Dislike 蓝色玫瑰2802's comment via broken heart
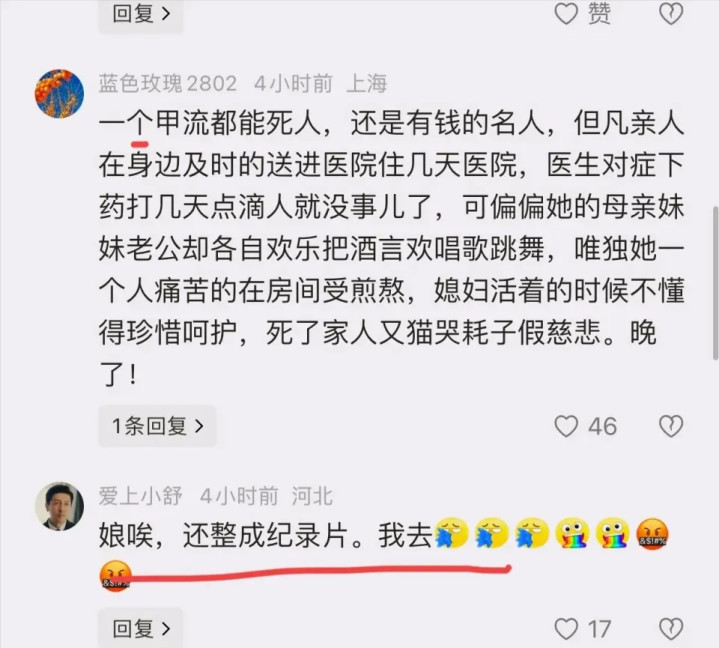The image size is (719, 648). [671, 426]
